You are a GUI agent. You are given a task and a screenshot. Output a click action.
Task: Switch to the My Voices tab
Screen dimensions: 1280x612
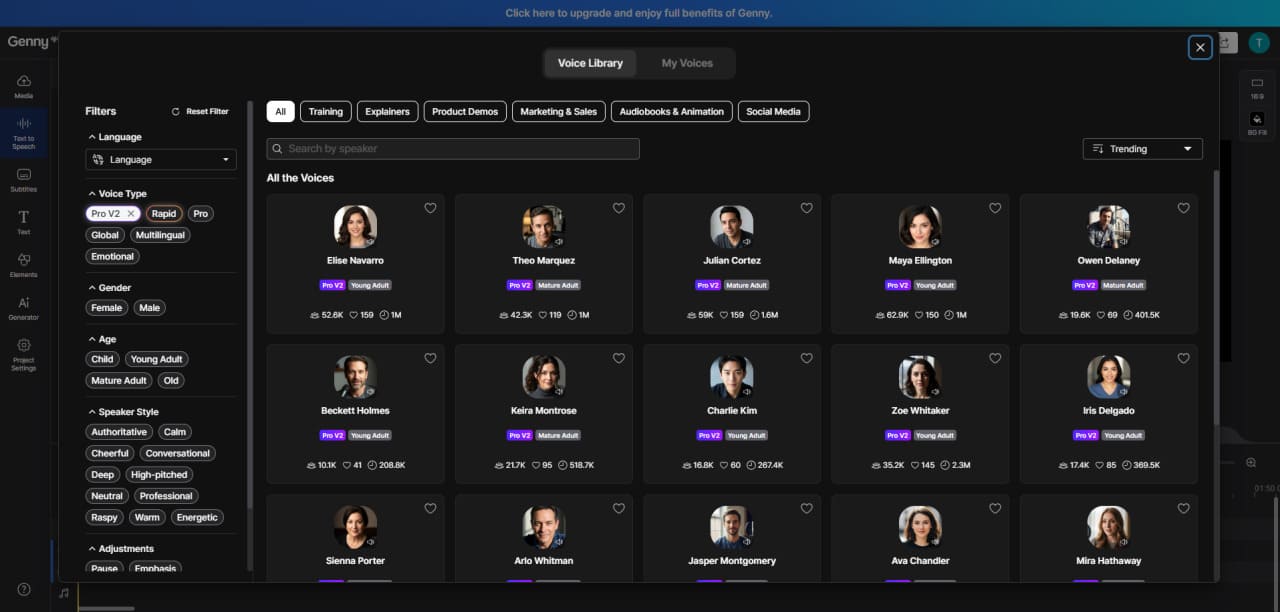pyautogui.click(x=687, y=63)
